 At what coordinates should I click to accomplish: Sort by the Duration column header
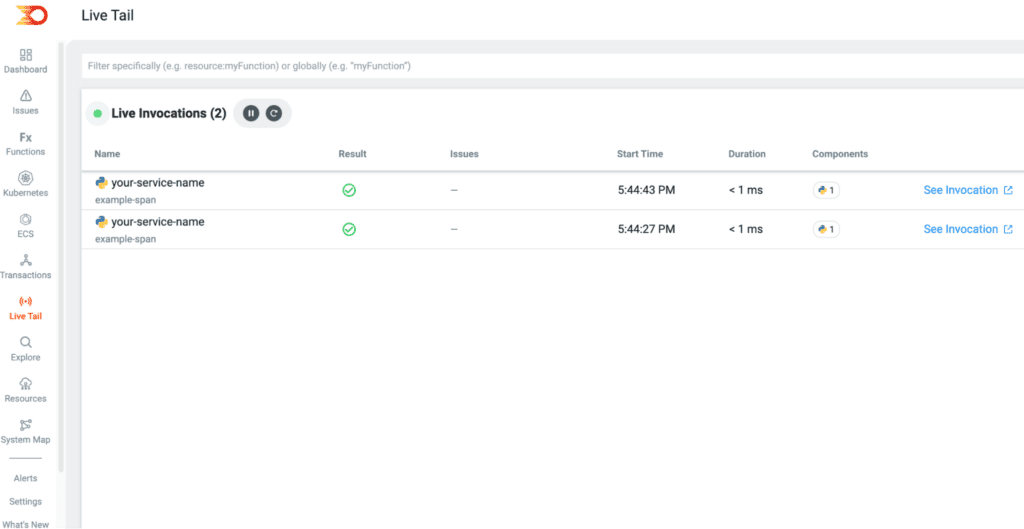tap(747, 154)
